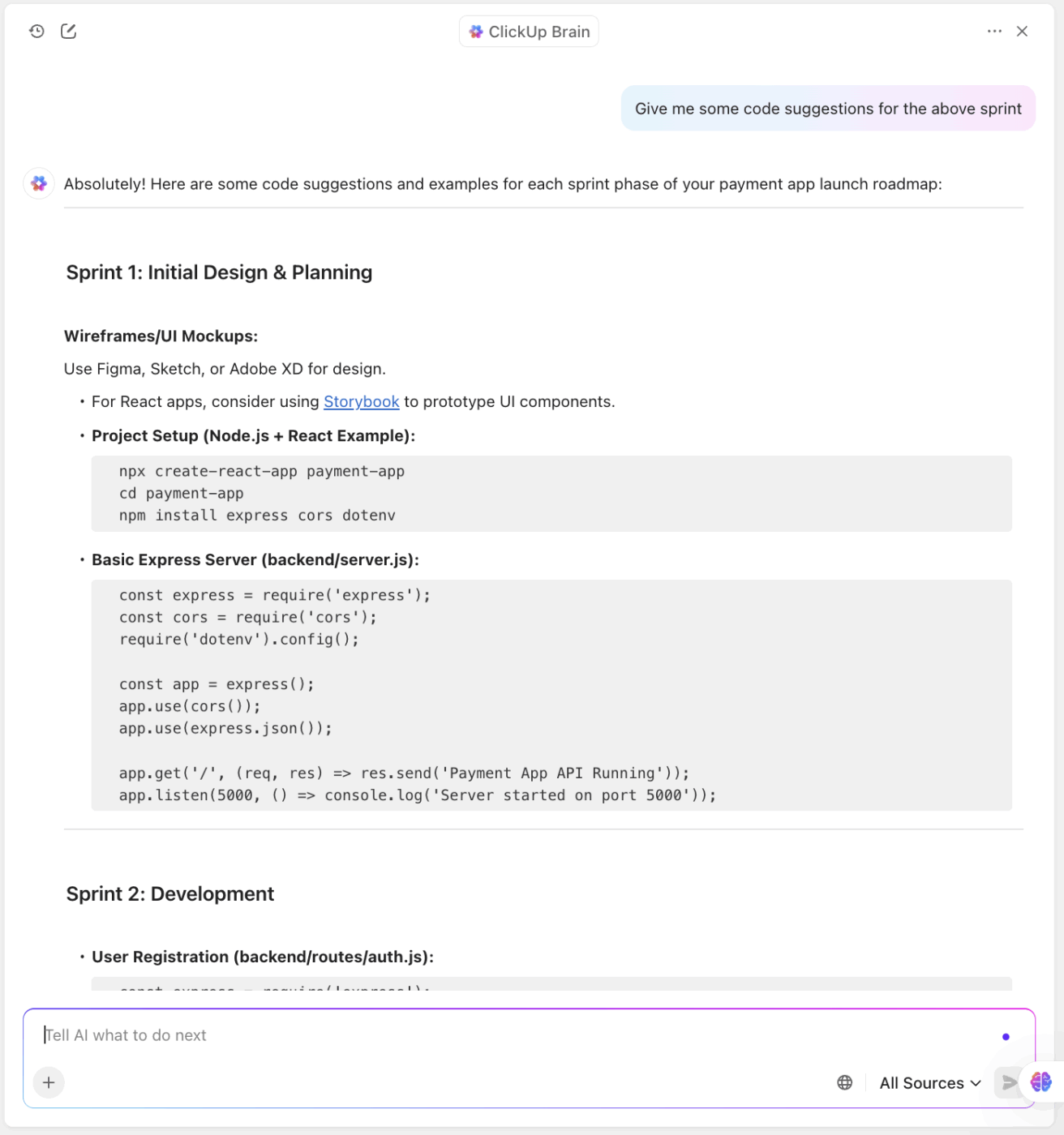Click the Sprint 1: Initial Design & Planning heading

219,272
